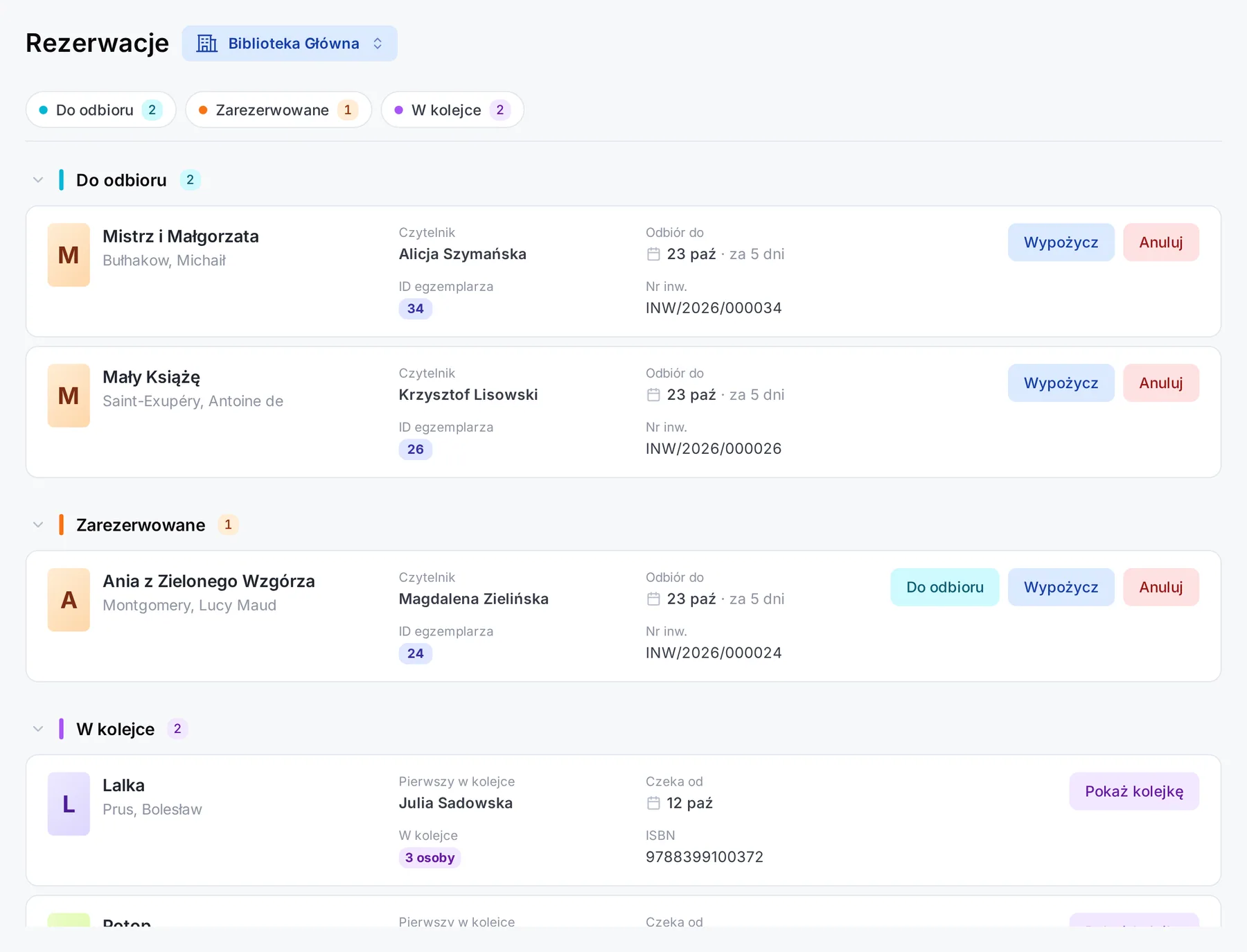
Task: Click the A cover thumbnail of Ania z Zielonego Wzgórza
Action: pyautogui.click(x=69, y=600)
